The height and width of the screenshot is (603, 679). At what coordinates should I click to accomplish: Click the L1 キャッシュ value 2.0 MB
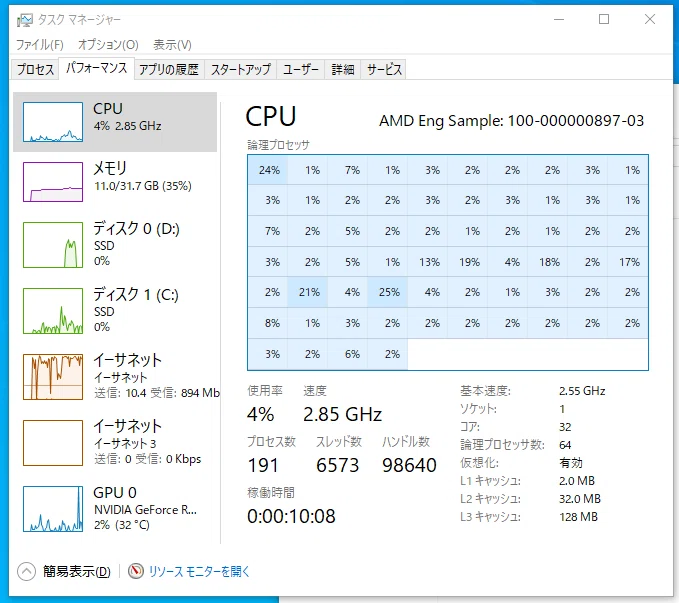[x=577, y=481]
